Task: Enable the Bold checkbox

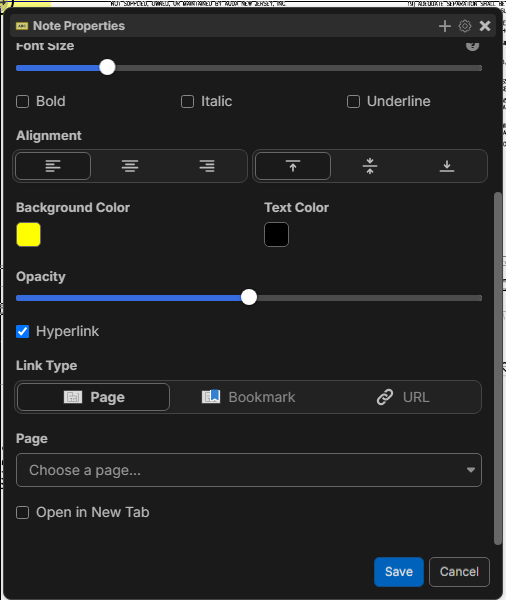Action: pyautogui.click(x=23, y=102)
